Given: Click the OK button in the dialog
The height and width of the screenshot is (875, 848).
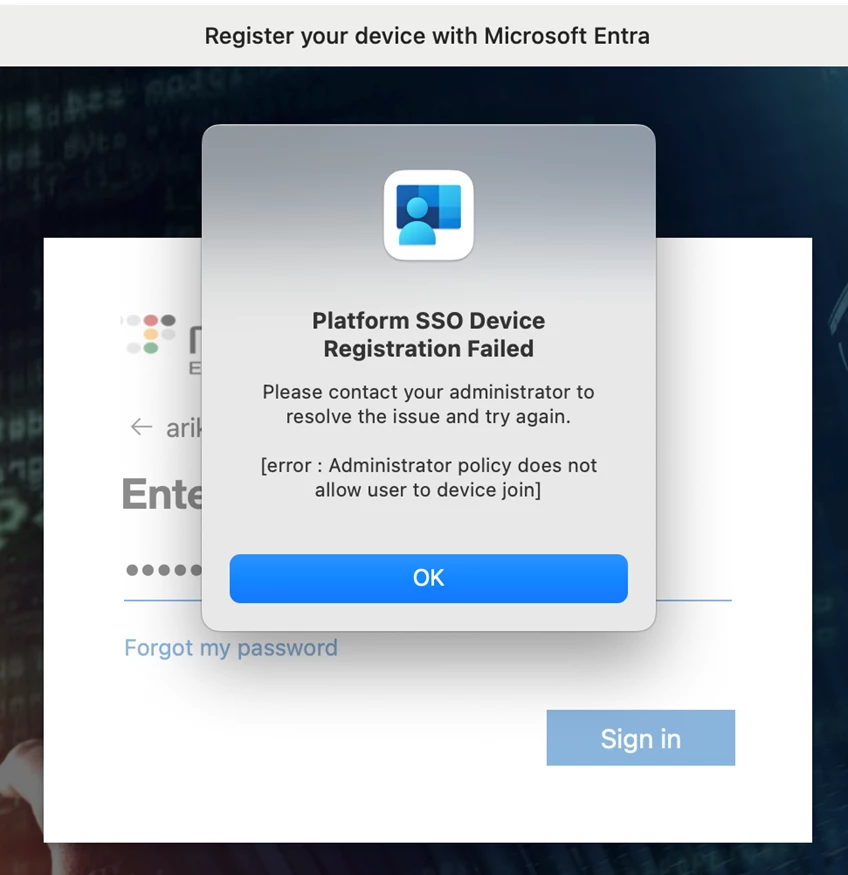Looking at the screenshot, I should (x=428, y=578).
